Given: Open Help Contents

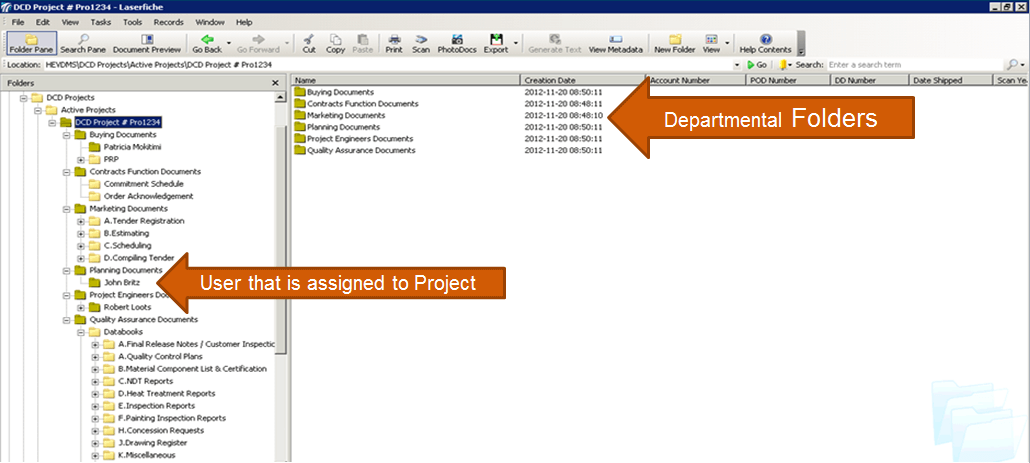Looking at the screenshot, I should pos(765,43).
